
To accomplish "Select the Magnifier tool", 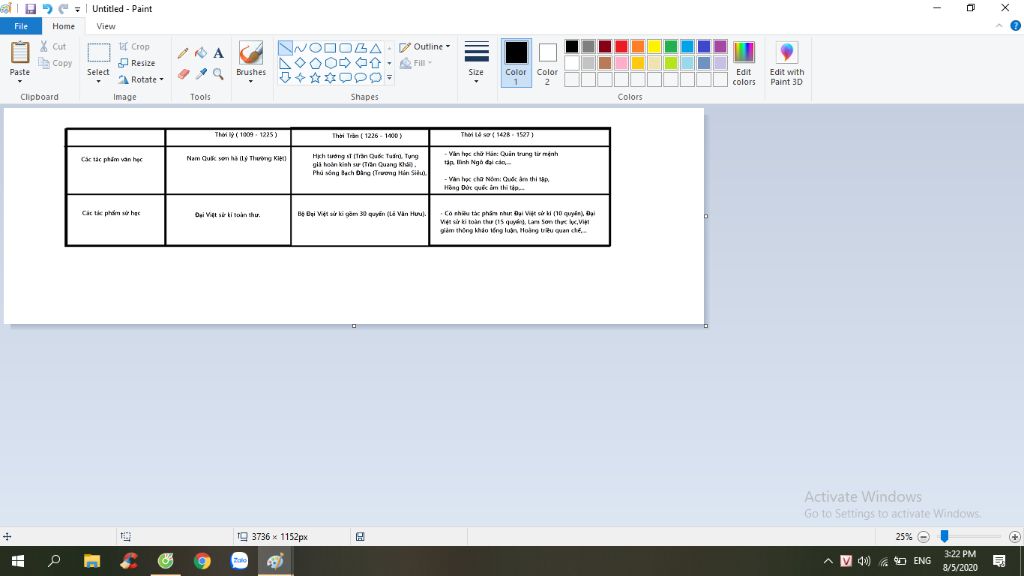I will coord(218,74).
